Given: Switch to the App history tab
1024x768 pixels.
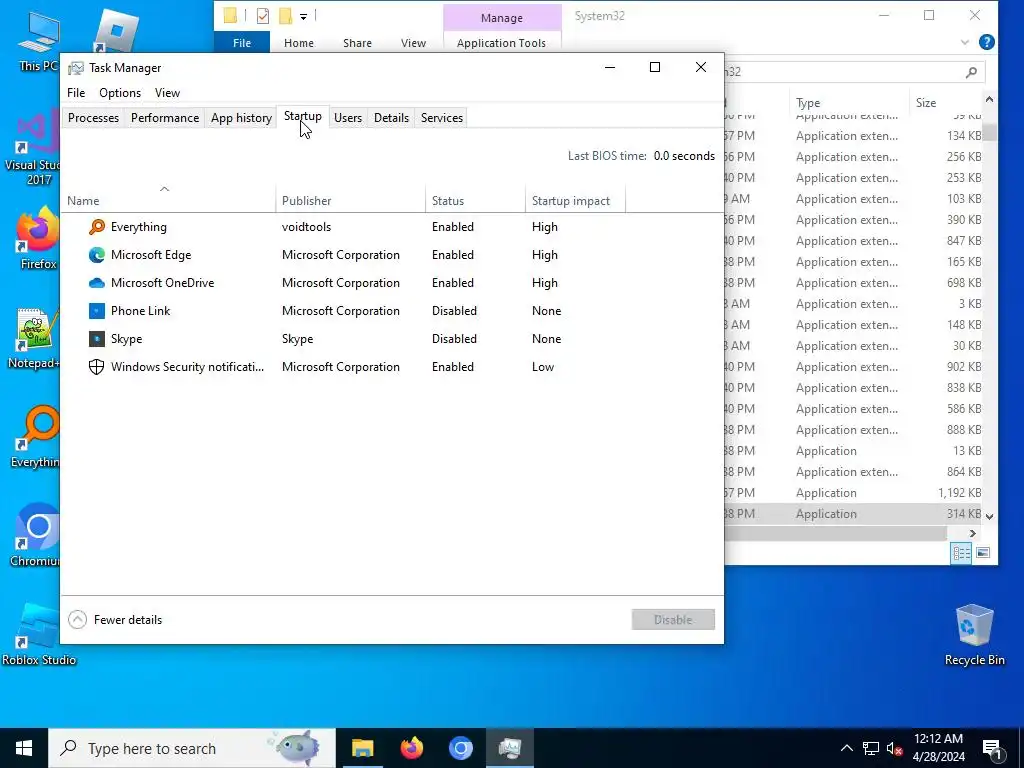Looking at the screenshot, I should (x=241, y=118).
